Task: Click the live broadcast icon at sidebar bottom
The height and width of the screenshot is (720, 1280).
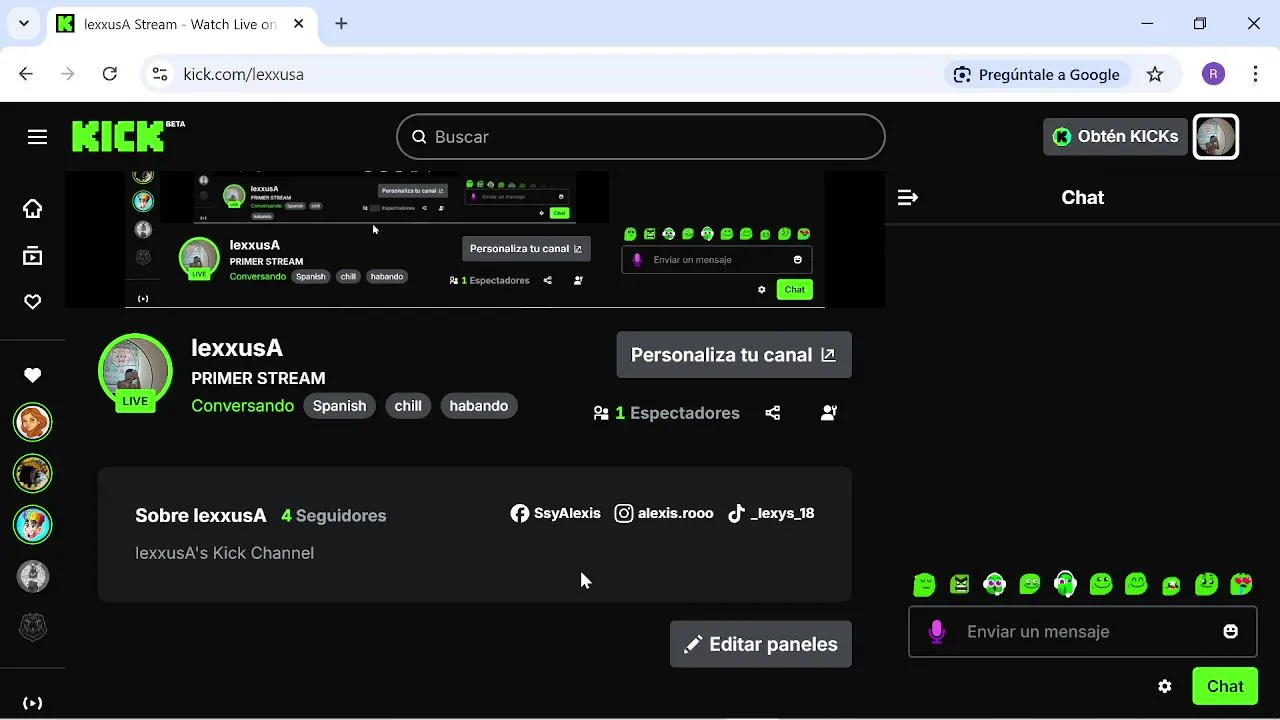Action: click(33, 703)
